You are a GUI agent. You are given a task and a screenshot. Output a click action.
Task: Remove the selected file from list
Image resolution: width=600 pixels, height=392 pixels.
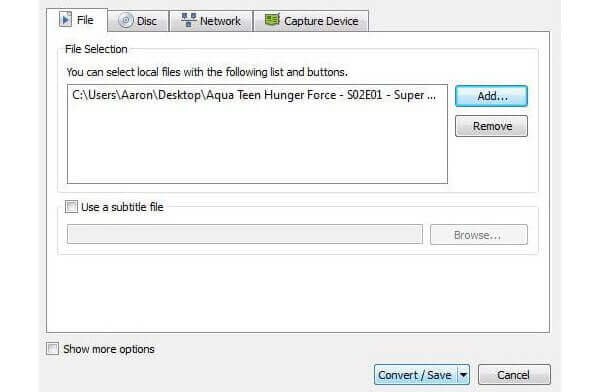pyautogui.click(x=491, y=126)
